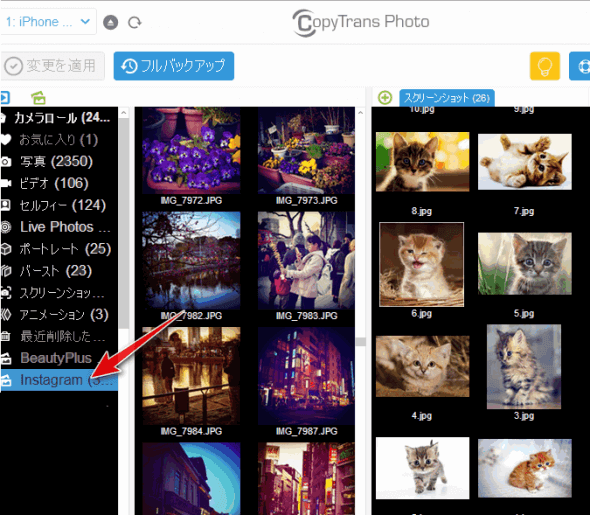Click the eject device icon
Screen dimensions: 590x515
point(111,23)
